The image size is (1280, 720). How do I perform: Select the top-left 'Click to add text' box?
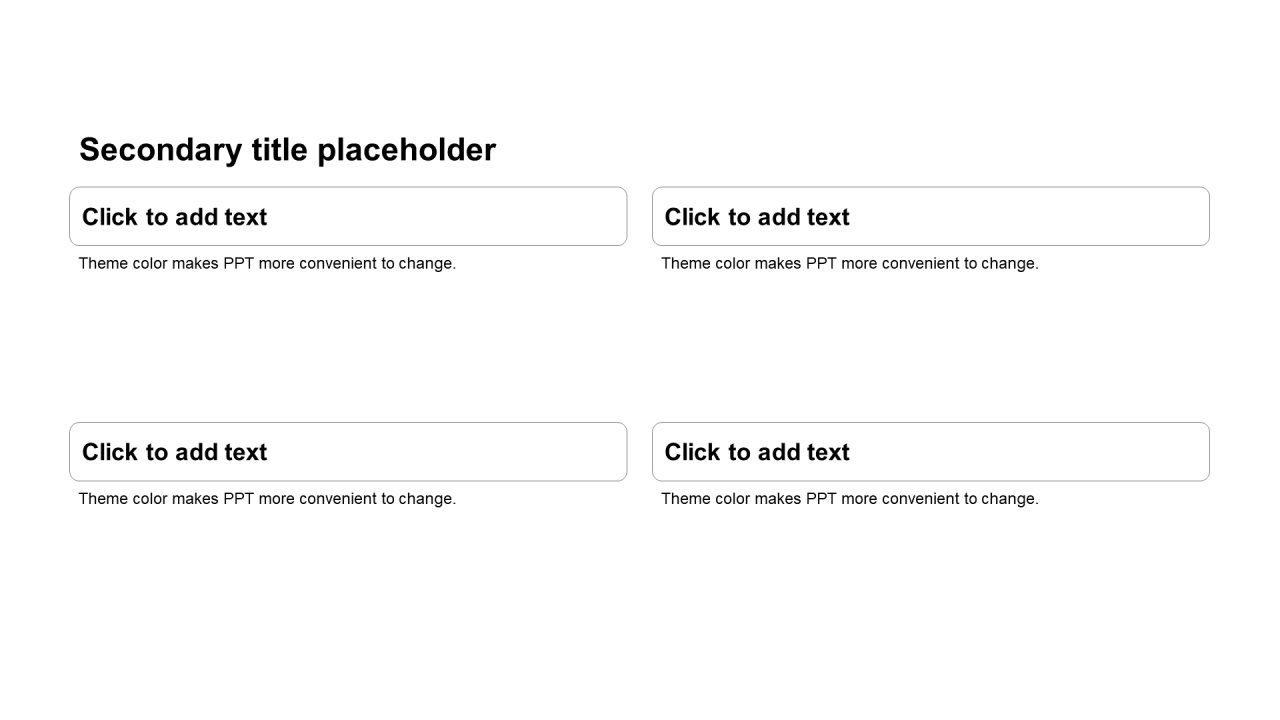[348, 217]
